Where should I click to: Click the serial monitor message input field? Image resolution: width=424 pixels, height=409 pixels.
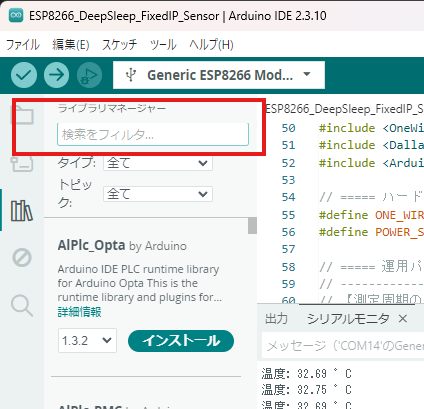point(343,346)
